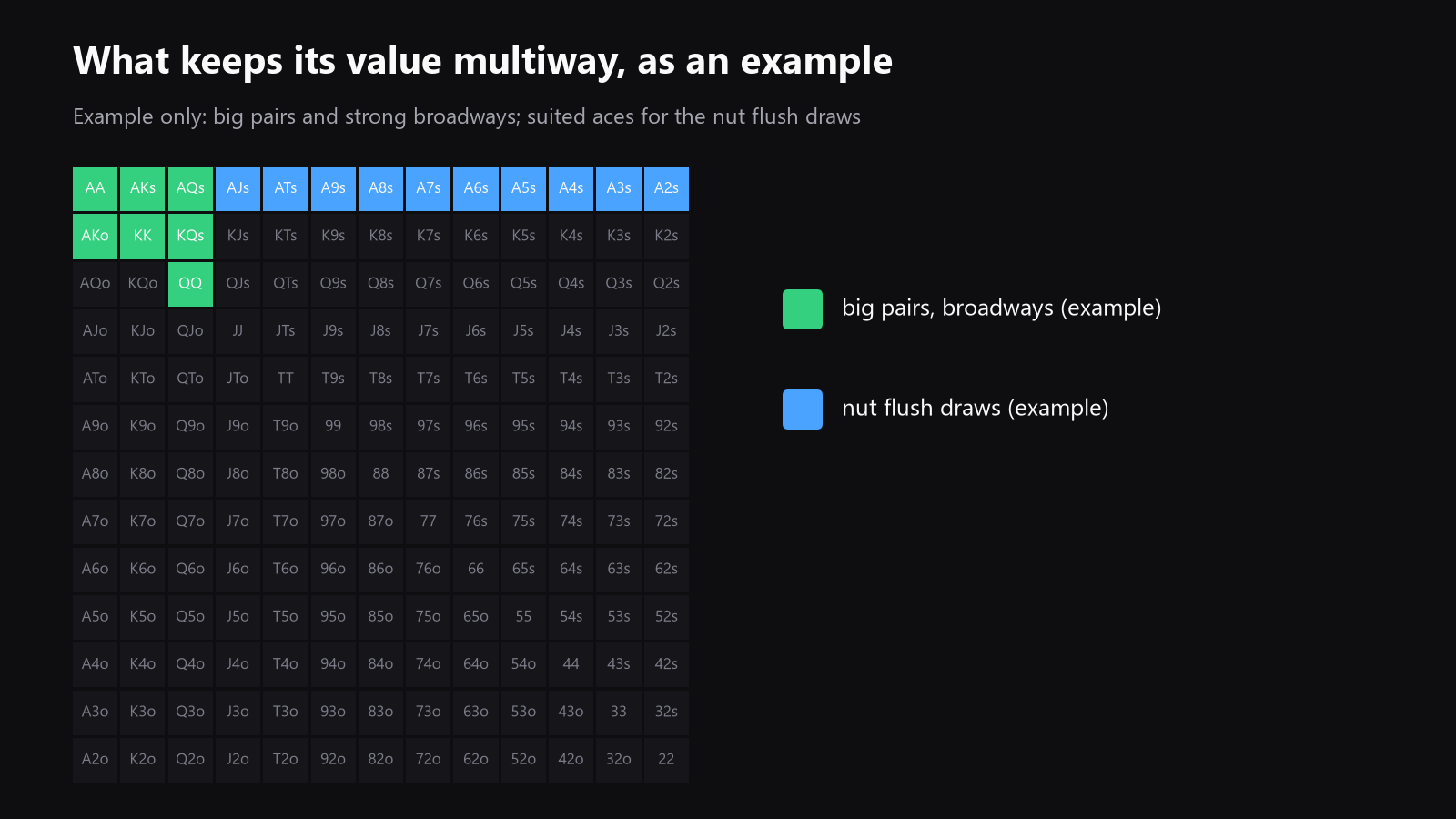
Task: Click the AQs green cell
Action: pos(190,188)
